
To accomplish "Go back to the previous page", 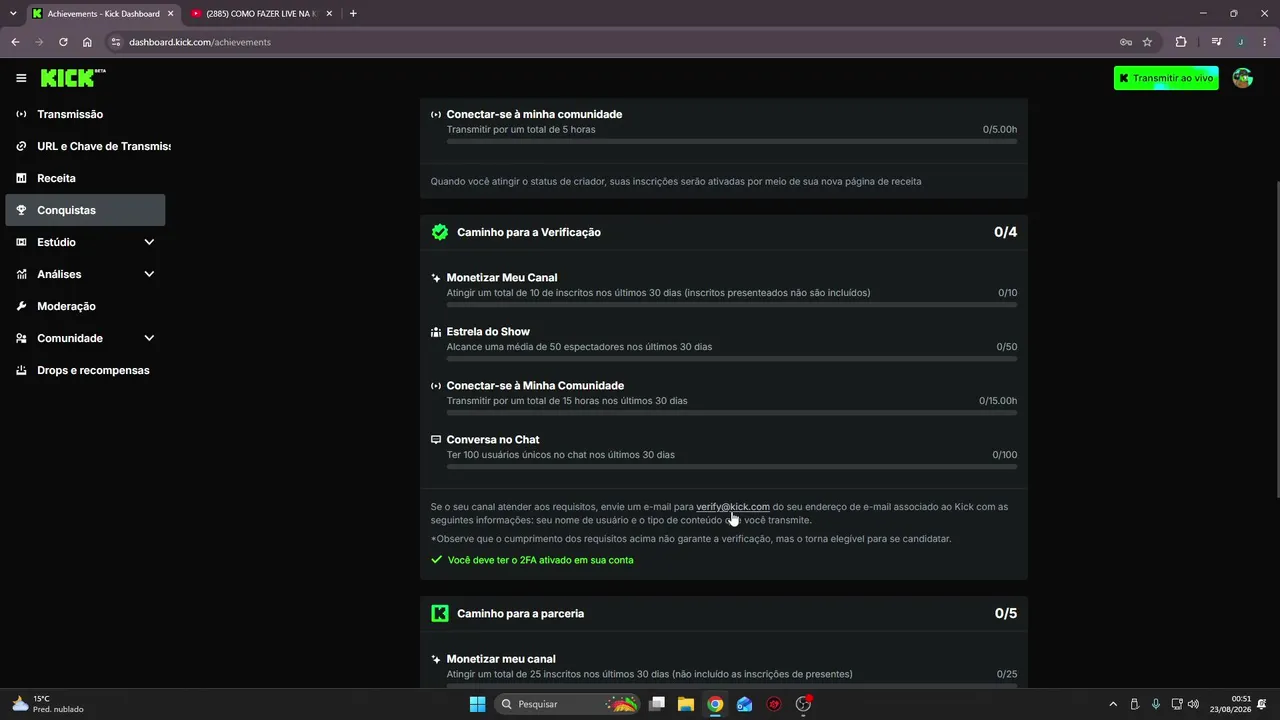I will coord(15,42).
